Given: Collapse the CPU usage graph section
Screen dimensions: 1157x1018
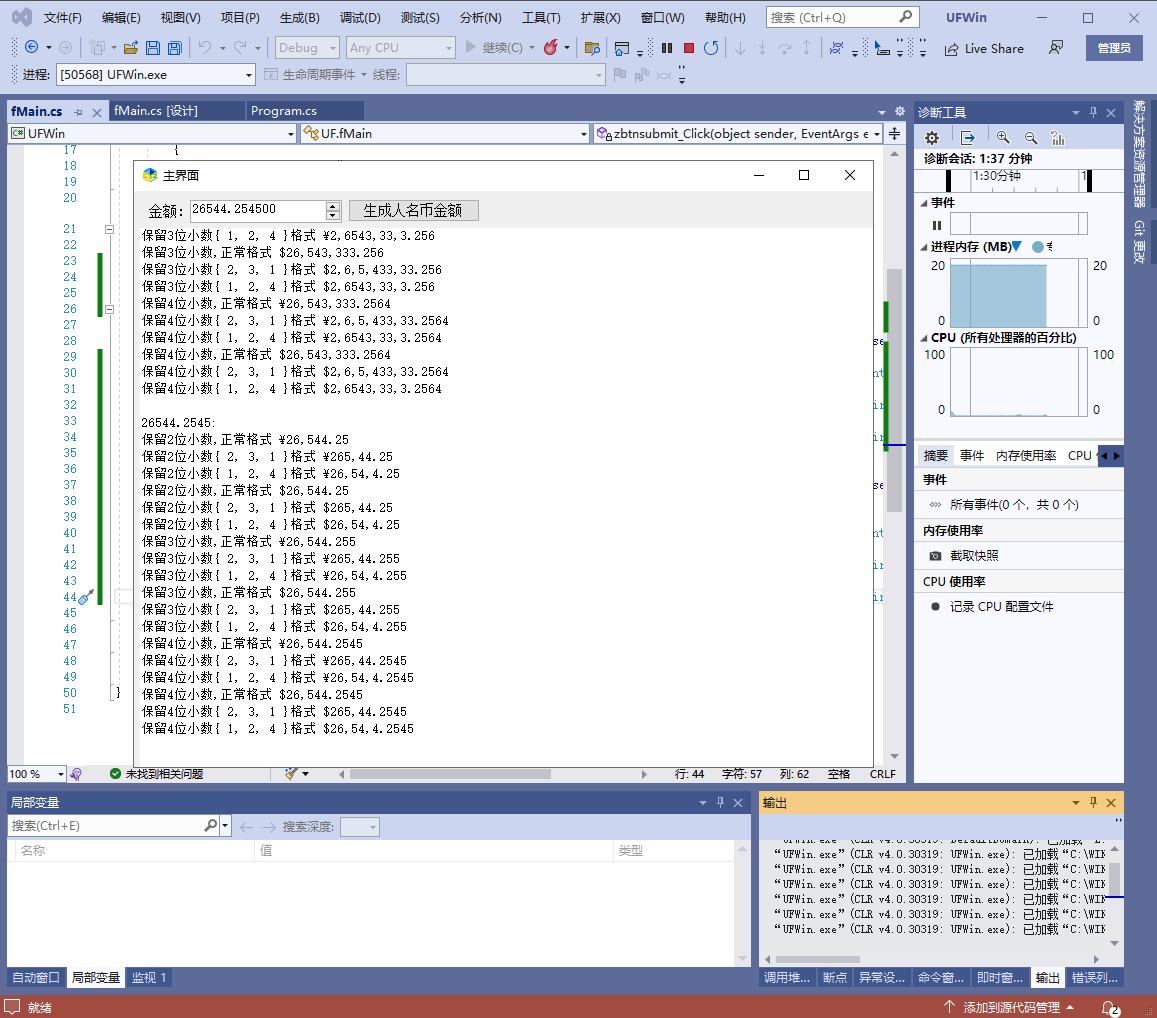Looking at the screenshot, I should 924,338.
